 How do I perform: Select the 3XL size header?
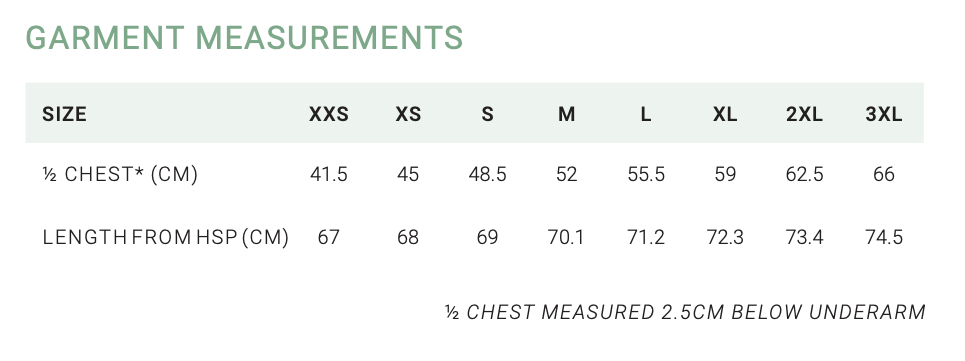tap(884, 114)
